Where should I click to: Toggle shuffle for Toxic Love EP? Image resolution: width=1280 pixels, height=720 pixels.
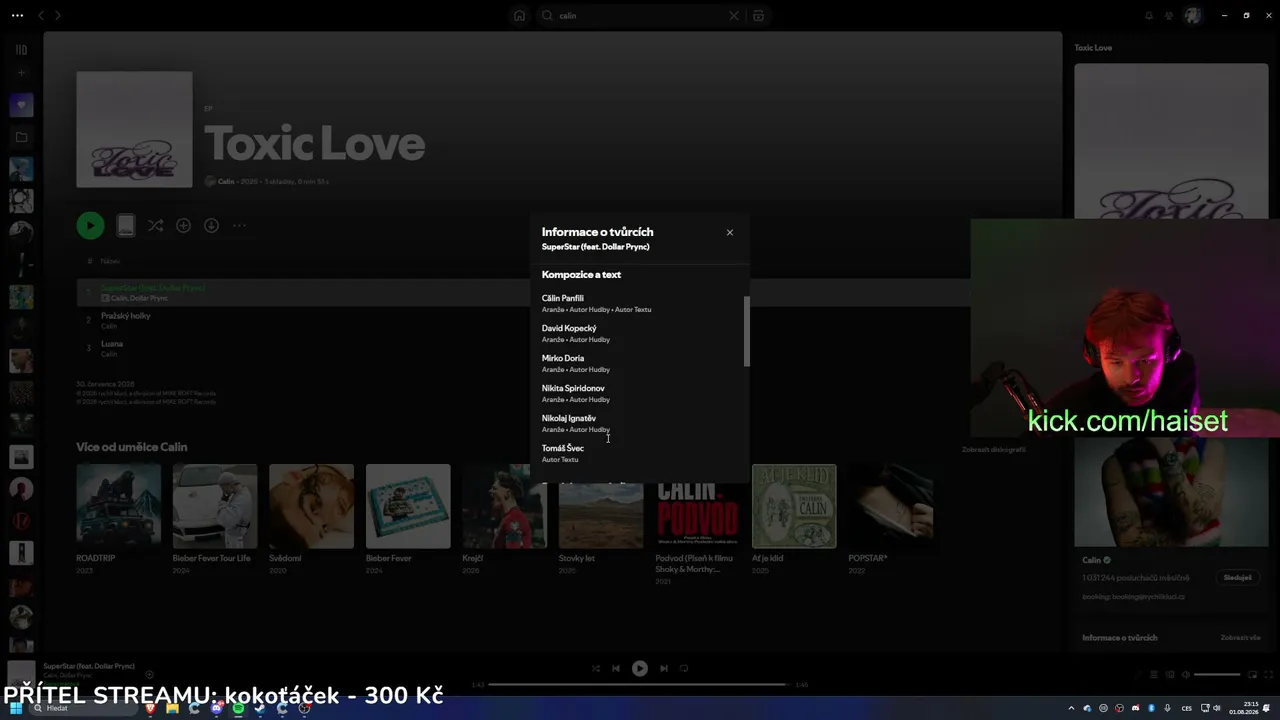tap(155, 226)
